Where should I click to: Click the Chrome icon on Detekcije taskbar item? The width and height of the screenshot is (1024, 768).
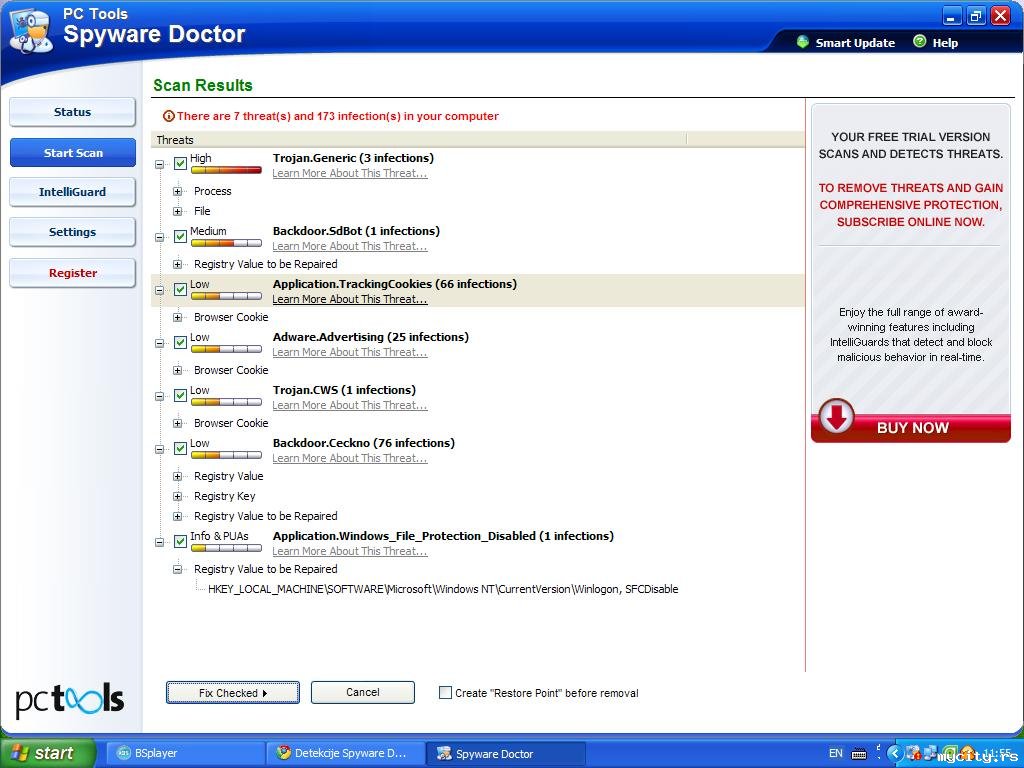point(283,753)
